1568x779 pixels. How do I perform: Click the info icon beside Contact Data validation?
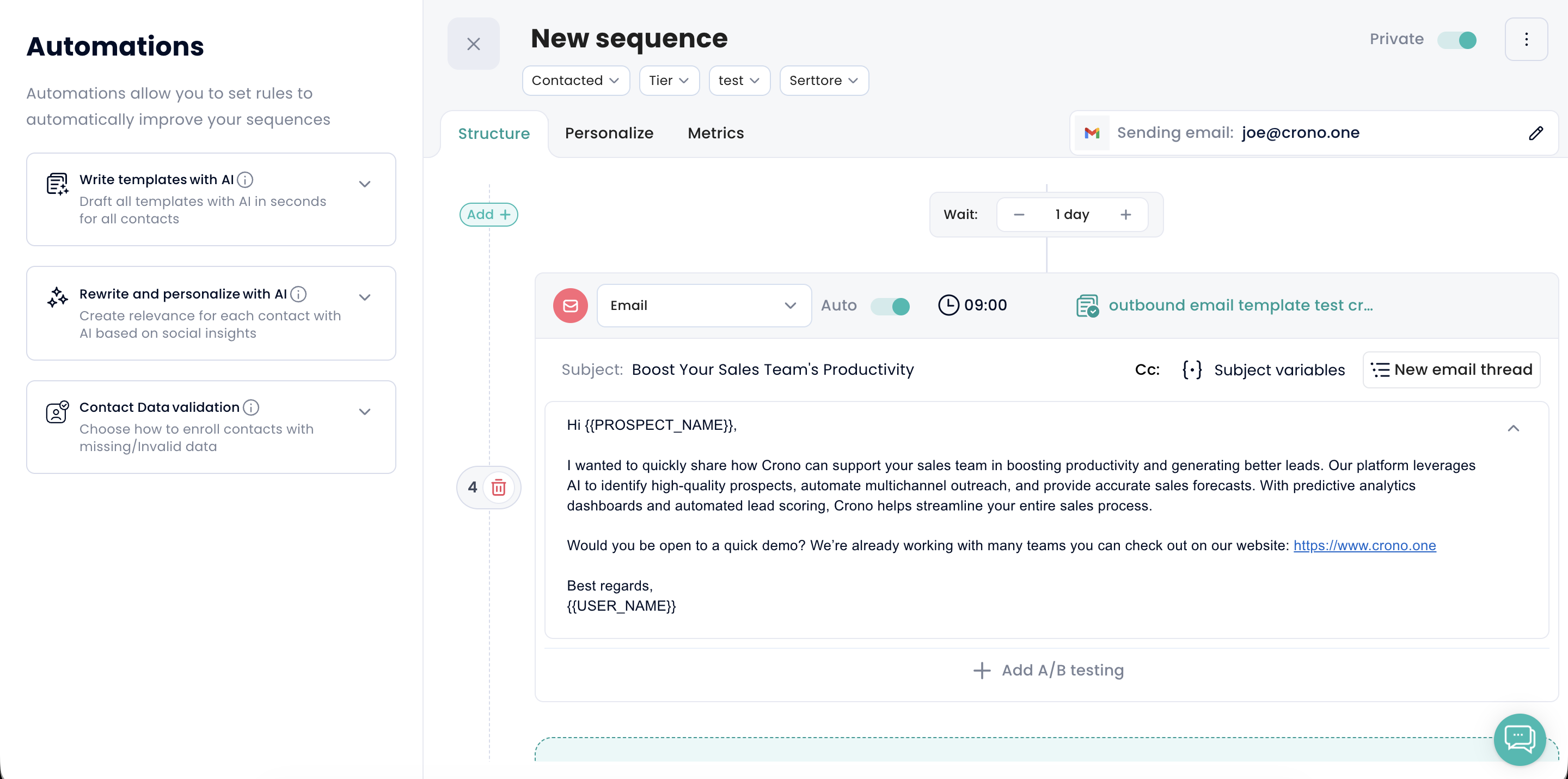(x=251, y=407)
